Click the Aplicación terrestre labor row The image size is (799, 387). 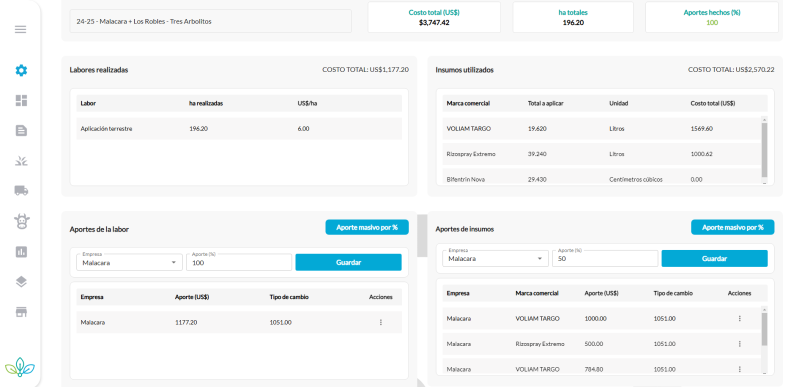click(239, 128)
